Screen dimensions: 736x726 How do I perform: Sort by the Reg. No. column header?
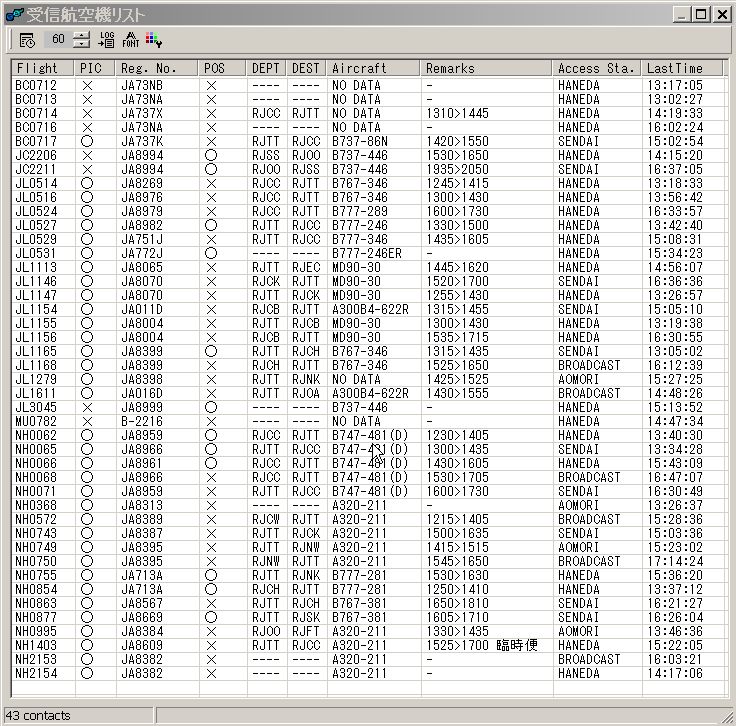point(156,68)
